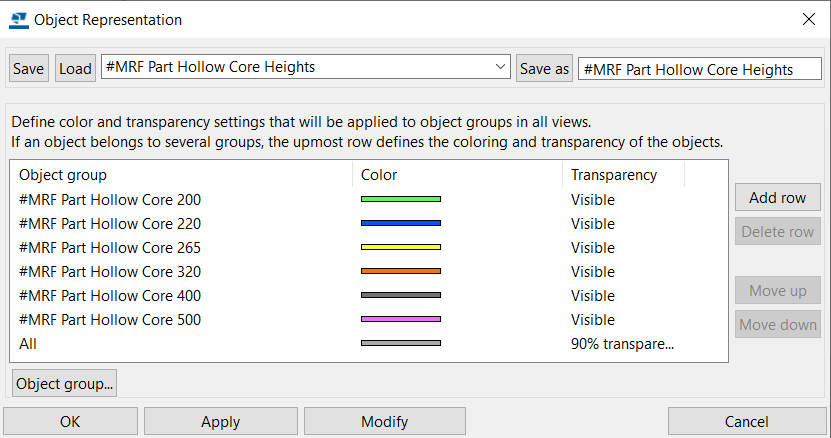Focus the Save as name input field

click(700, 69)
